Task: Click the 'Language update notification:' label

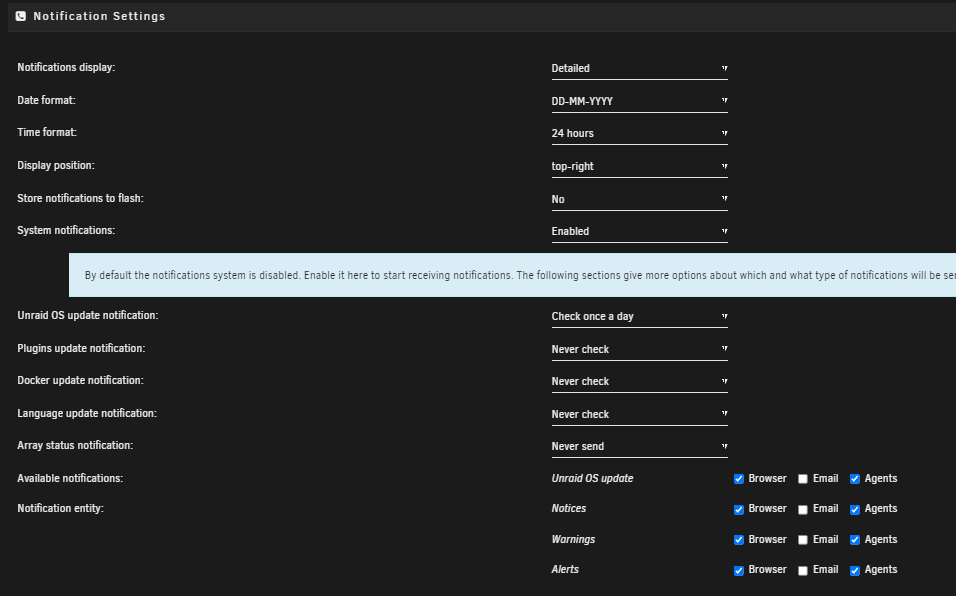Action: (x=87, y=413)
